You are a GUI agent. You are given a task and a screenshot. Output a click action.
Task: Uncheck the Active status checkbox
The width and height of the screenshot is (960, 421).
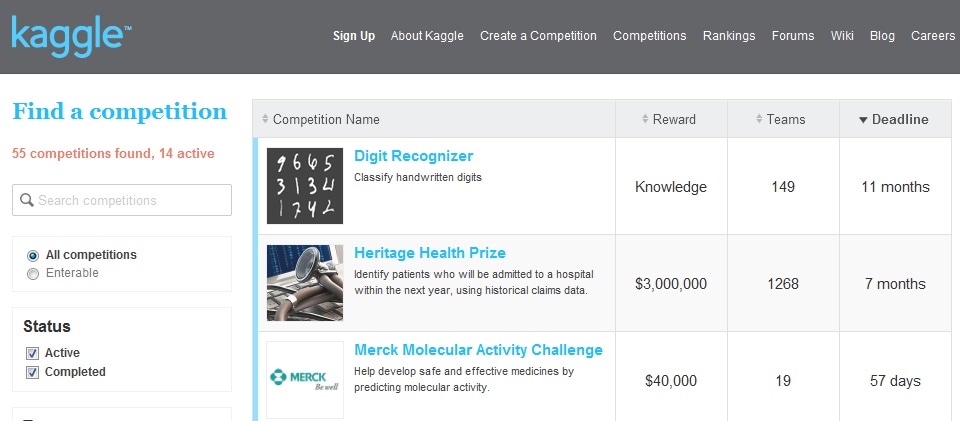click(x=33, y=353)
